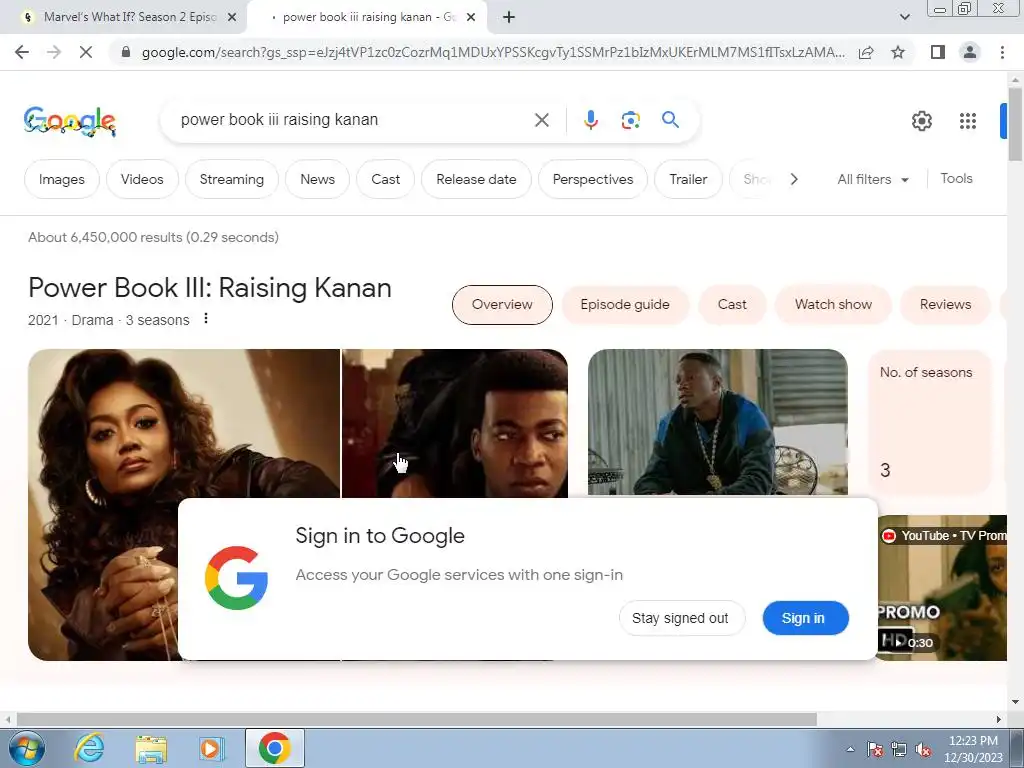The width and height of the screenshot is (1024, 768).
Task: Stop loading the page
Action: pyautogui.click(x=86, y=52)
